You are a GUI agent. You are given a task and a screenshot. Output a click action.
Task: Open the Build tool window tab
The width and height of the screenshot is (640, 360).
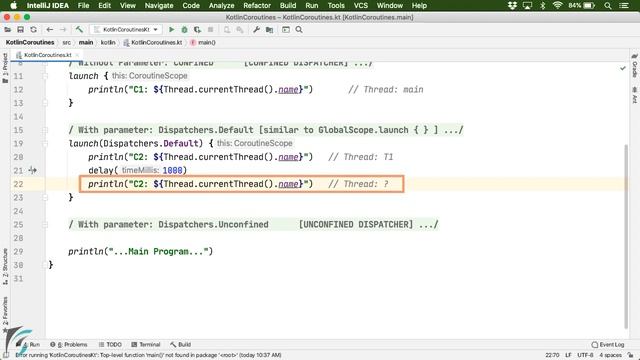click(180, 344)
